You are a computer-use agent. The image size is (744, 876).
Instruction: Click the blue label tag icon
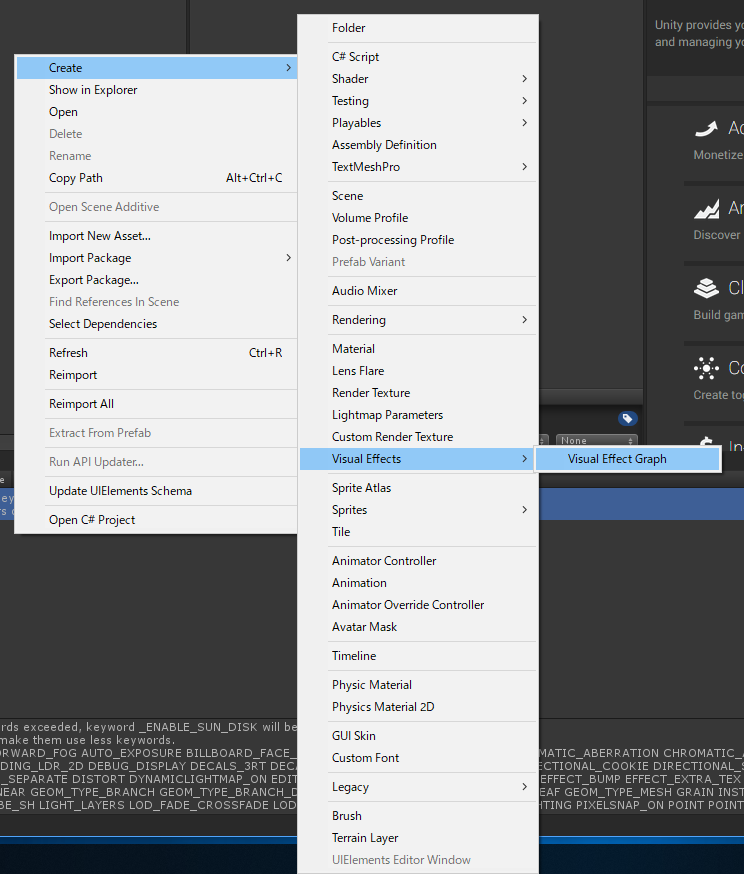point(628,418)
